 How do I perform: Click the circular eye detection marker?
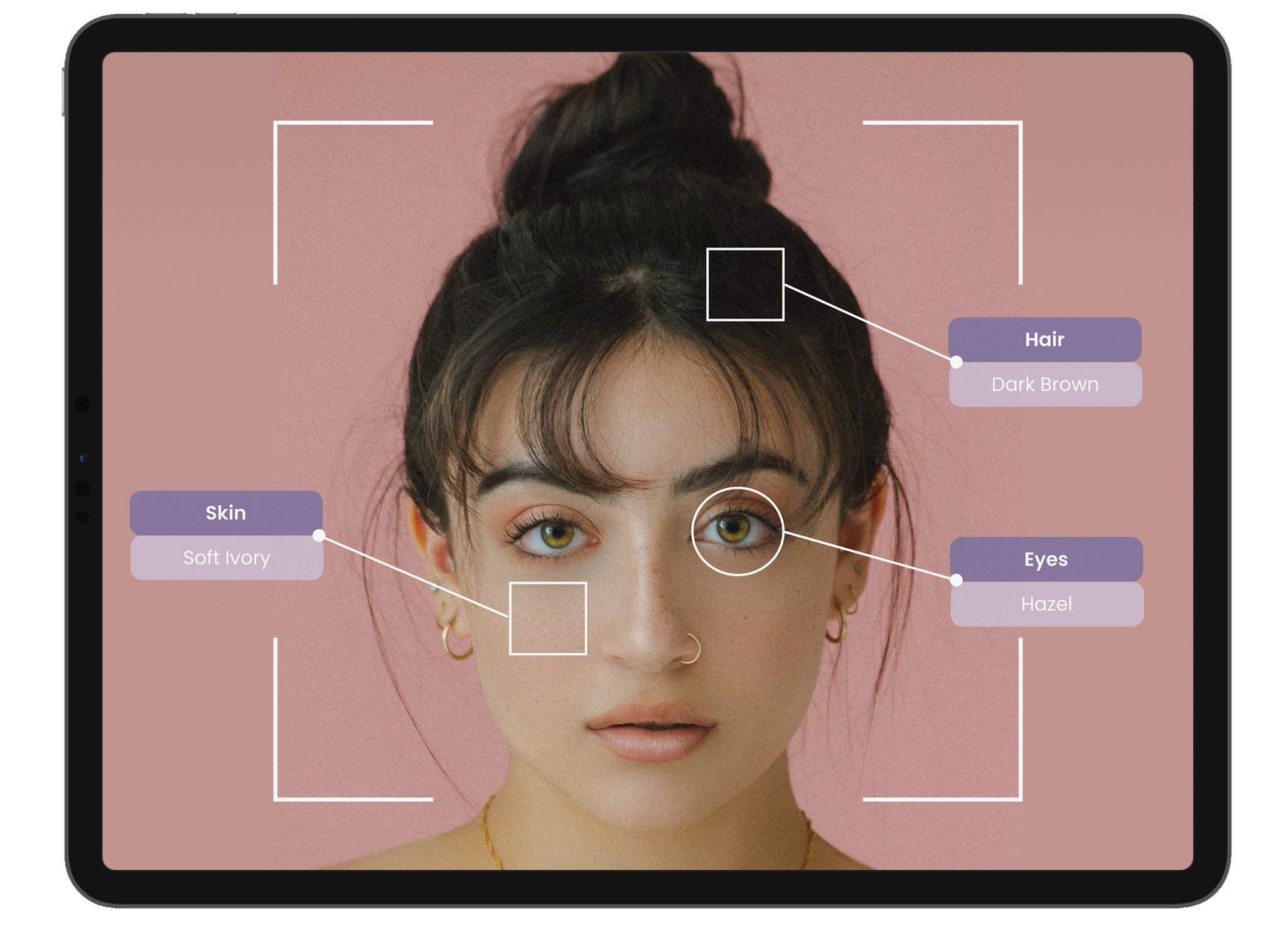coord(738,531)
